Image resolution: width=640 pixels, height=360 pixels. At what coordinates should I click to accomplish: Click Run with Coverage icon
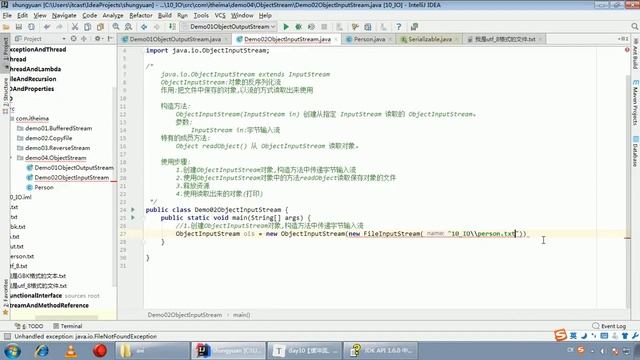tap(311, 27)
